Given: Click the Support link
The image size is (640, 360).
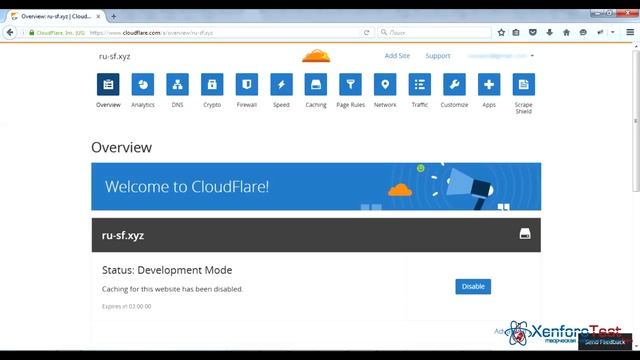Looking at the screenshot, I should click(x=438, y=56).
